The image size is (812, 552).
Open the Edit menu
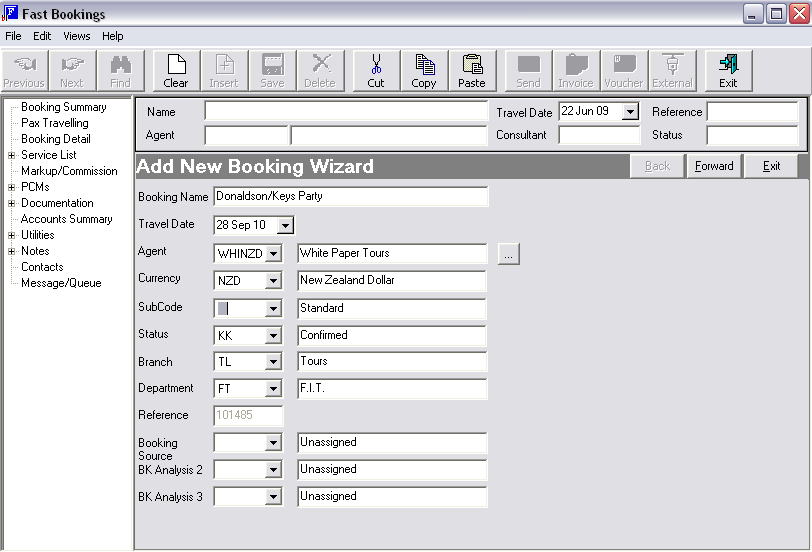(42, 36)
